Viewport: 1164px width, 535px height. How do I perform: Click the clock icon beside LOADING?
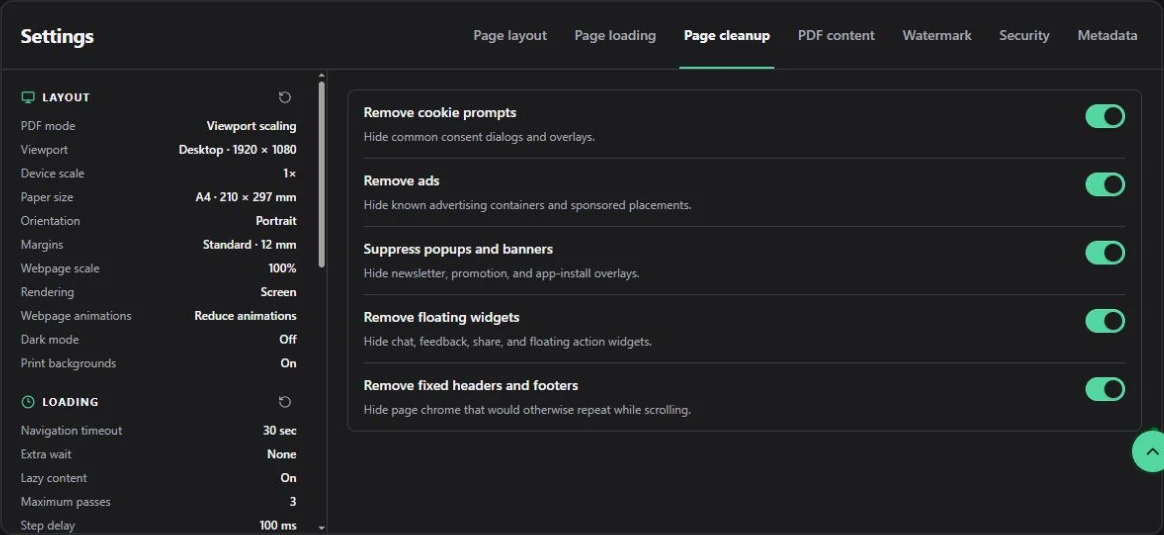(28, 401)
